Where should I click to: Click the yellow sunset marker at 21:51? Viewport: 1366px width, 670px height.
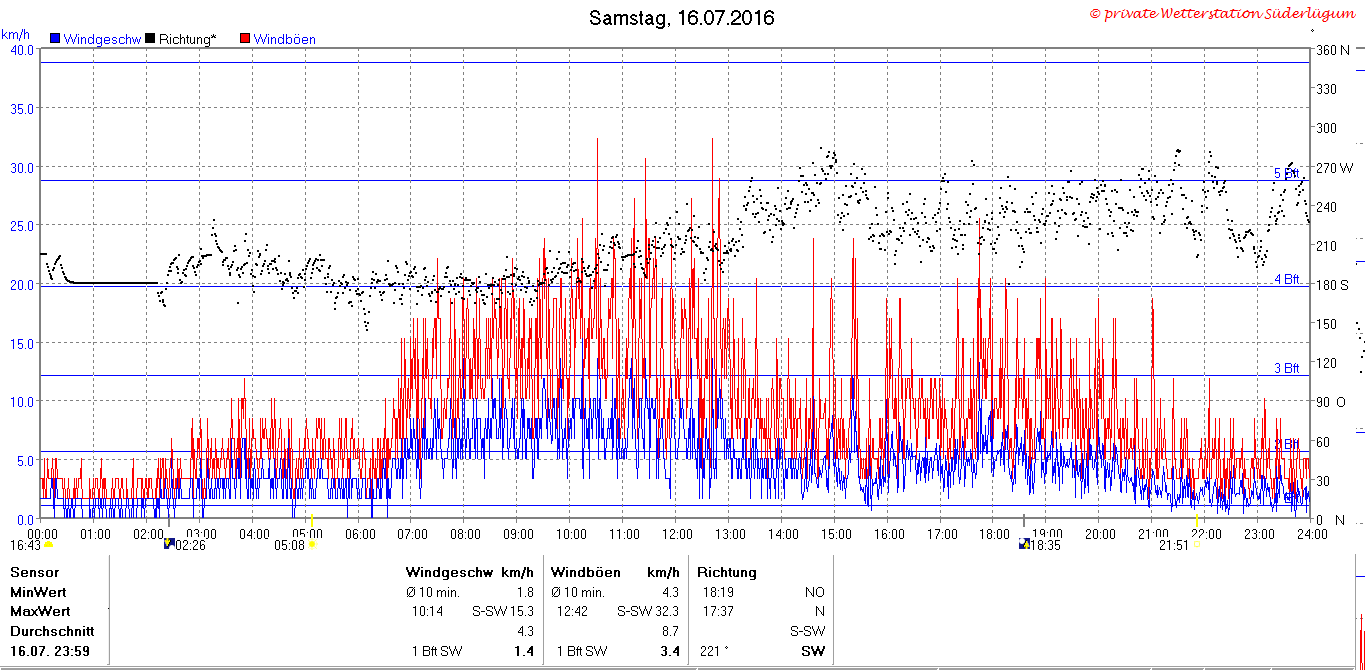pyautogui.click(x=1196, y=545)
